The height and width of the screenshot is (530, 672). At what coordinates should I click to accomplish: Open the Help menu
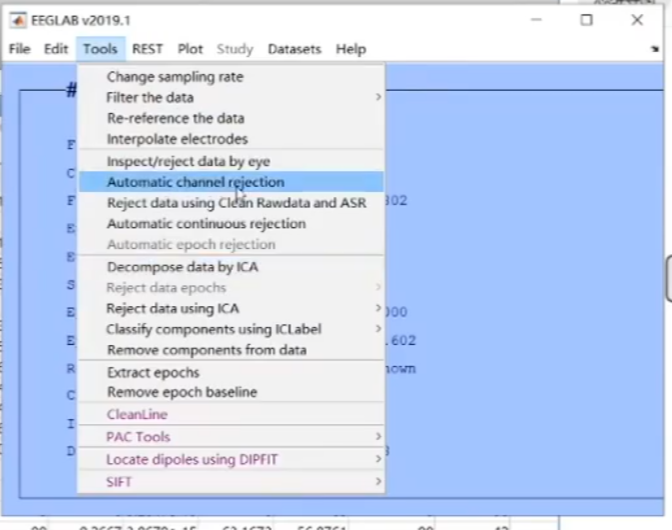(351, 49)
